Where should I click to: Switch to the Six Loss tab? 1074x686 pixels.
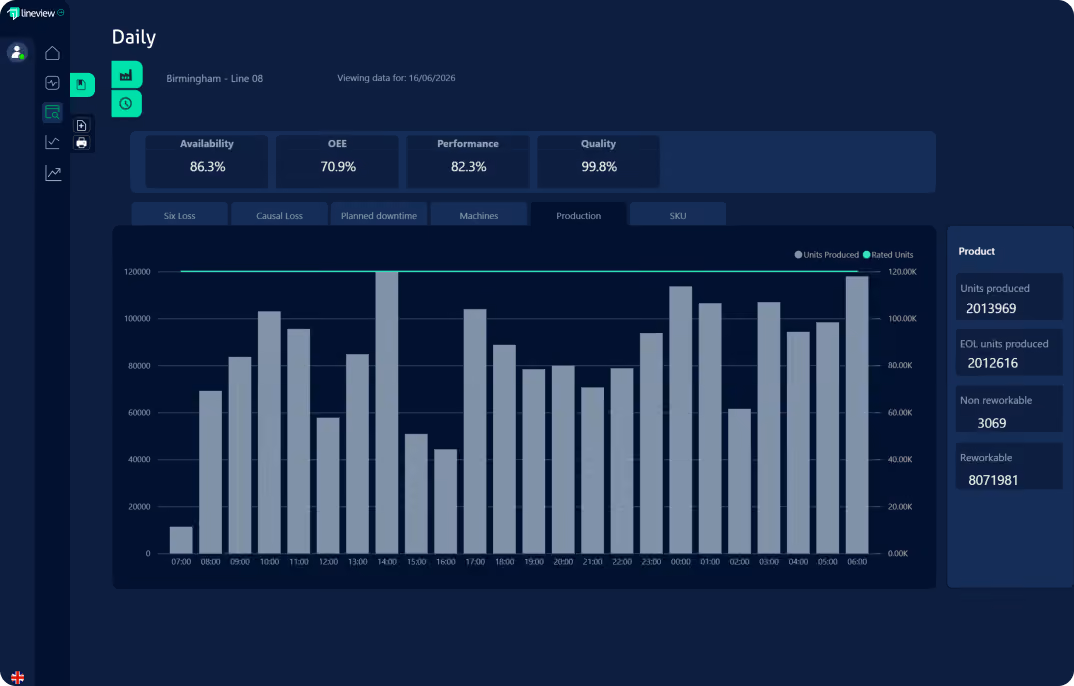pyautogui.click(x=179, y=215)
